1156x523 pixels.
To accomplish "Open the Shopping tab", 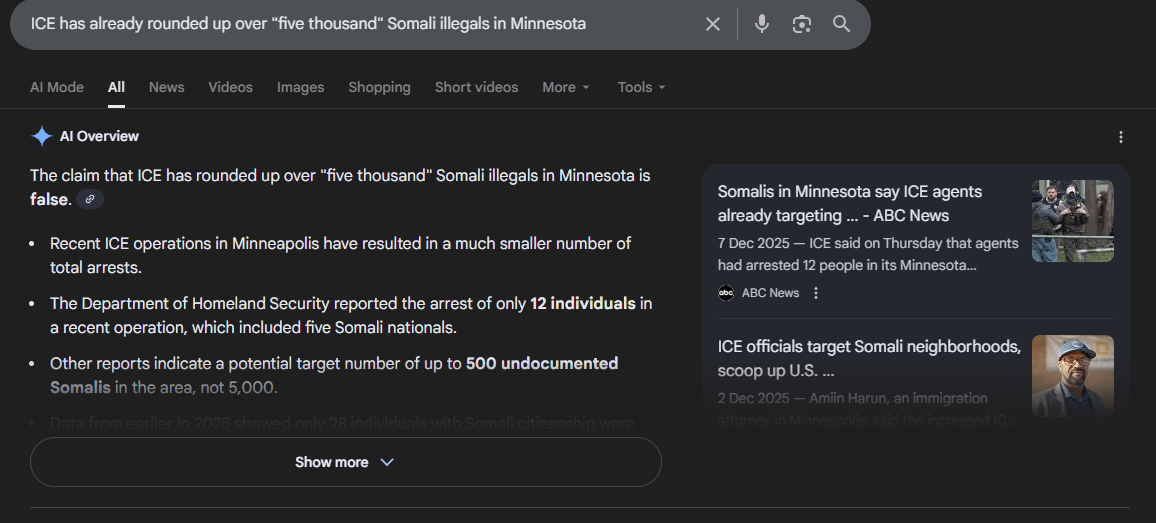I will click(380, 87).
